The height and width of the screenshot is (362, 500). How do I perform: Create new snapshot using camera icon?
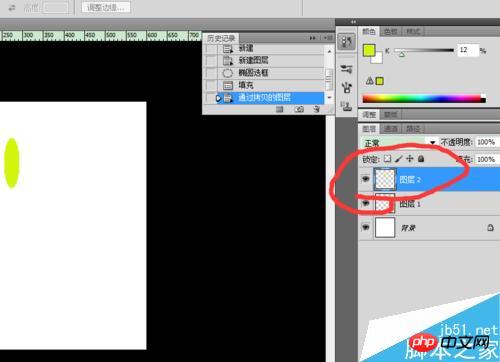point(299,109)
